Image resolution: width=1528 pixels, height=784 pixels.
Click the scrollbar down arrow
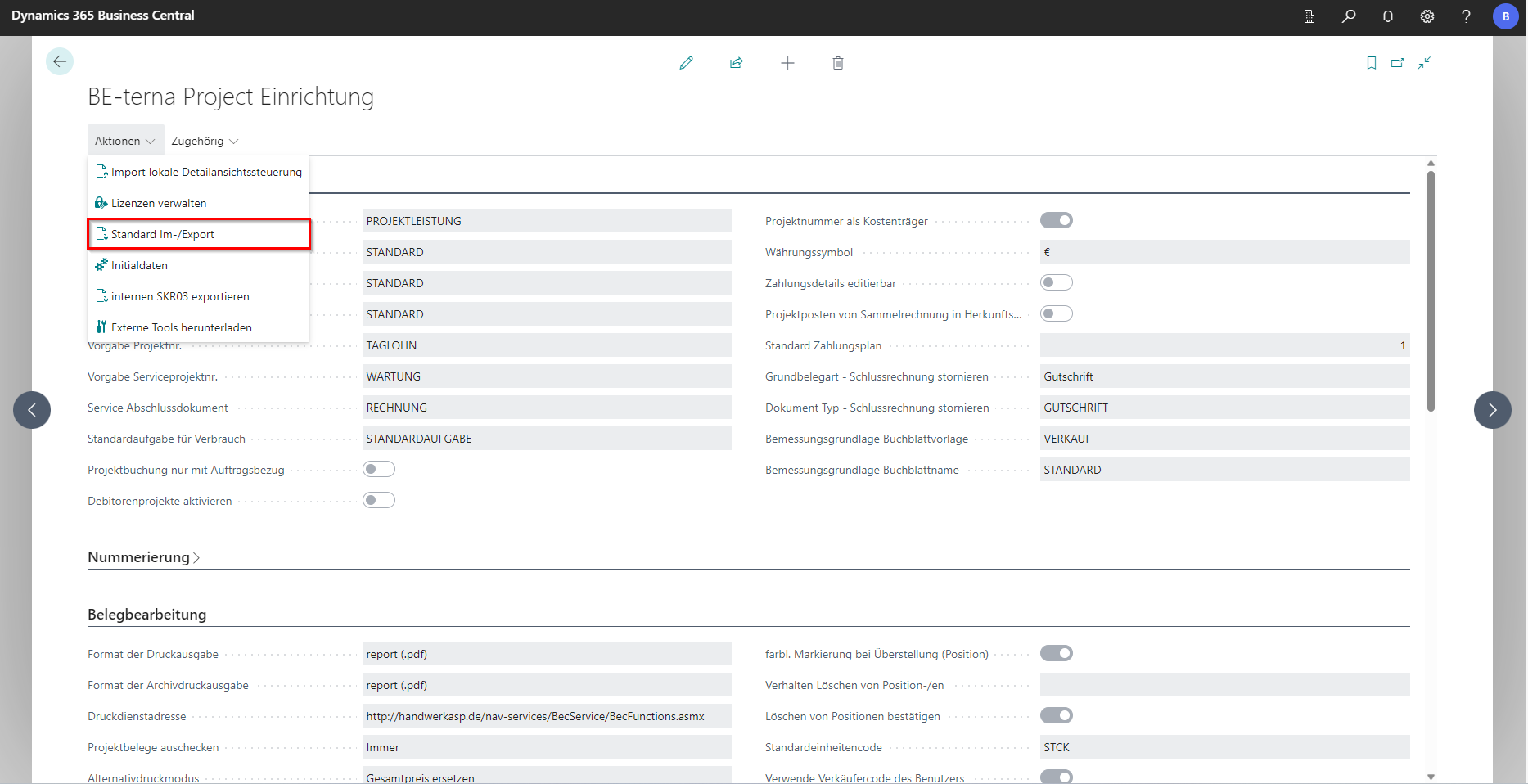[x=1431, y=777]
